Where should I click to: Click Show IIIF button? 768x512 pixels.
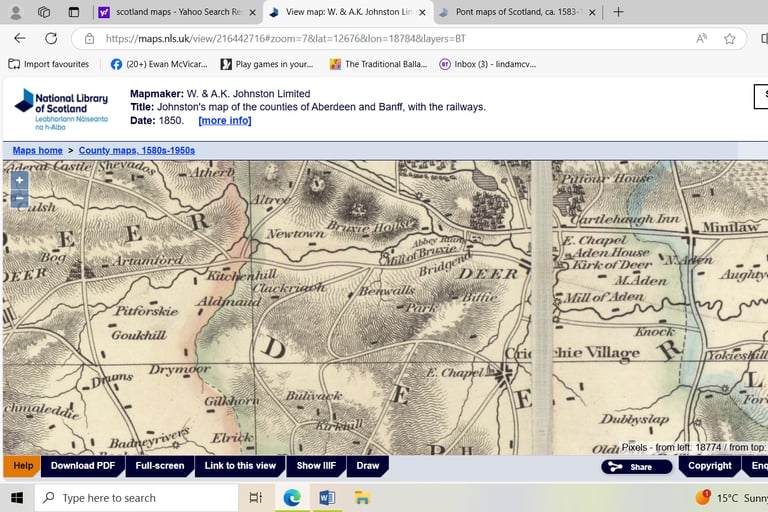tap(316, 466)
